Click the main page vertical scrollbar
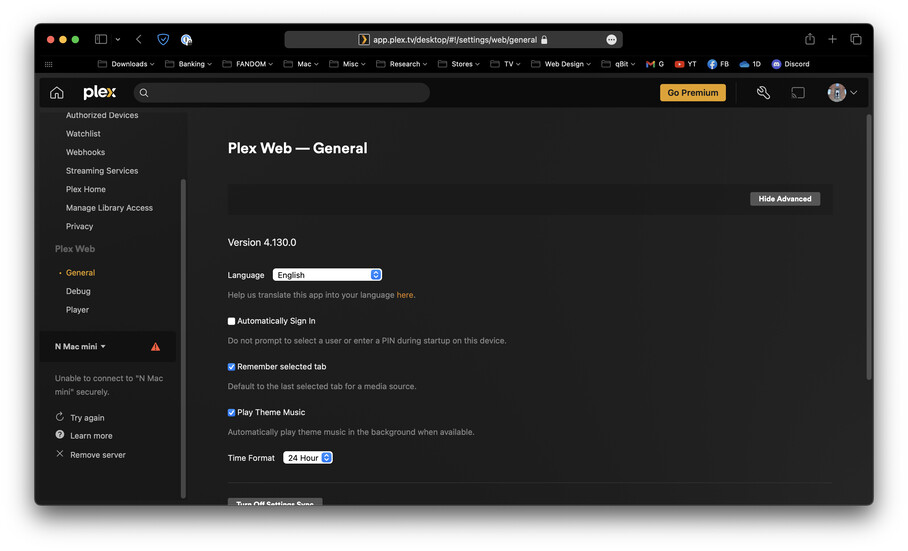Screen dimensions: 908x551 pos(869,247)
